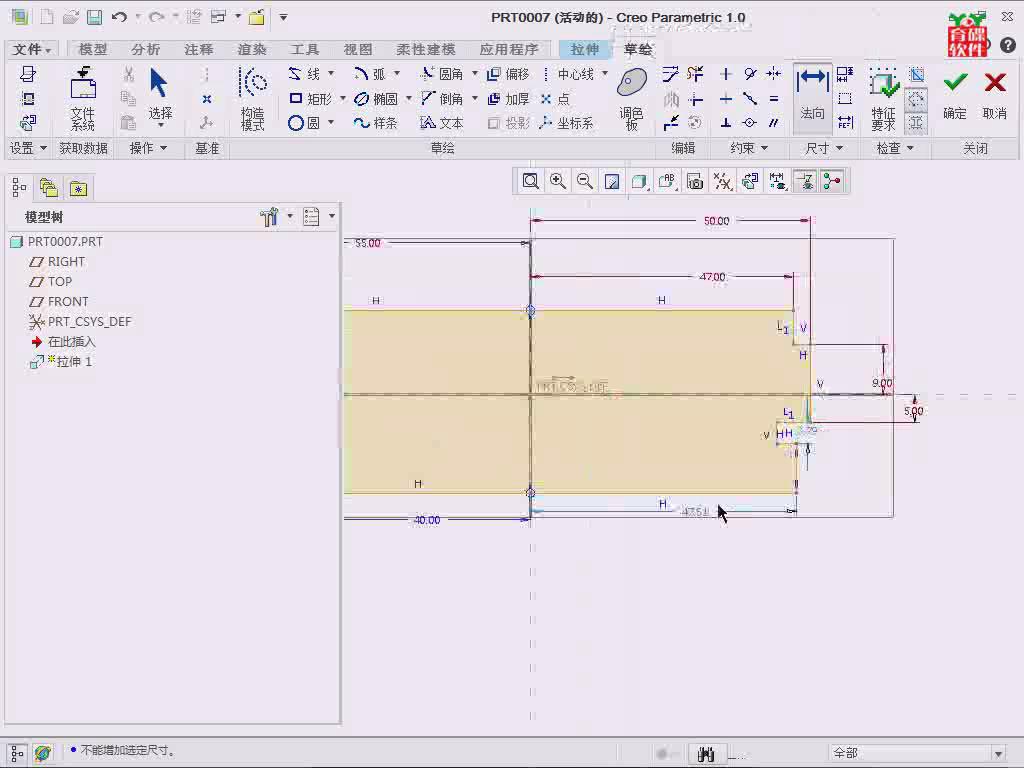1024x768 pixels.
Task: Switch to the 拉伸 tab
Action: point(584,49)
